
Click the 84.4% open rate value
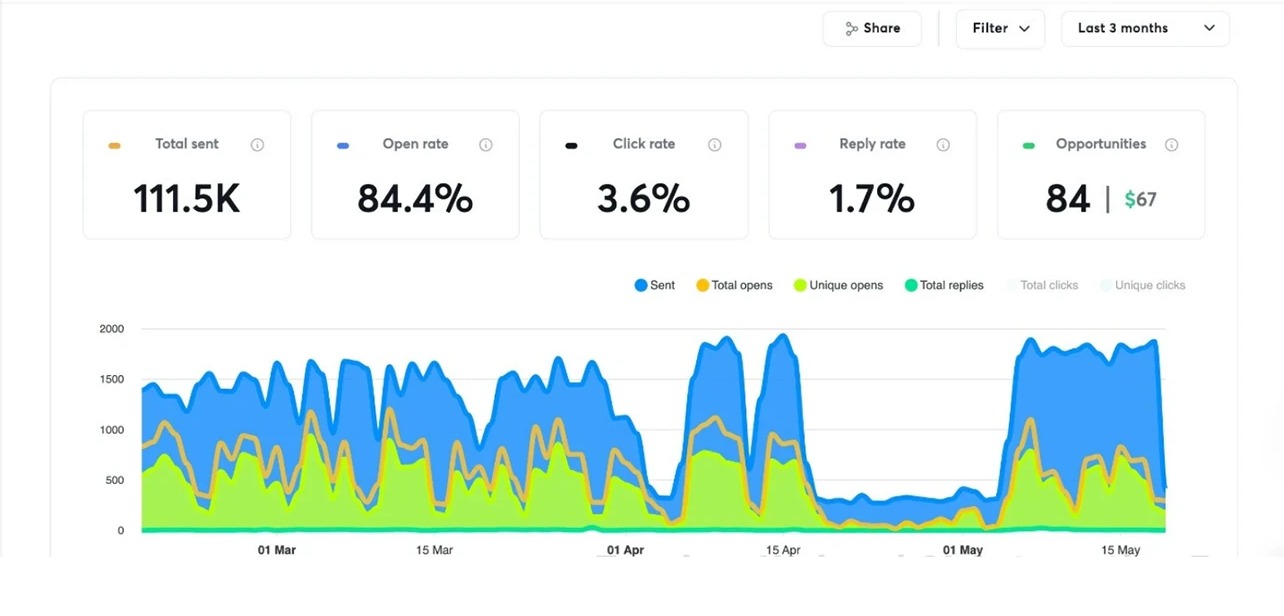point(415,199)
